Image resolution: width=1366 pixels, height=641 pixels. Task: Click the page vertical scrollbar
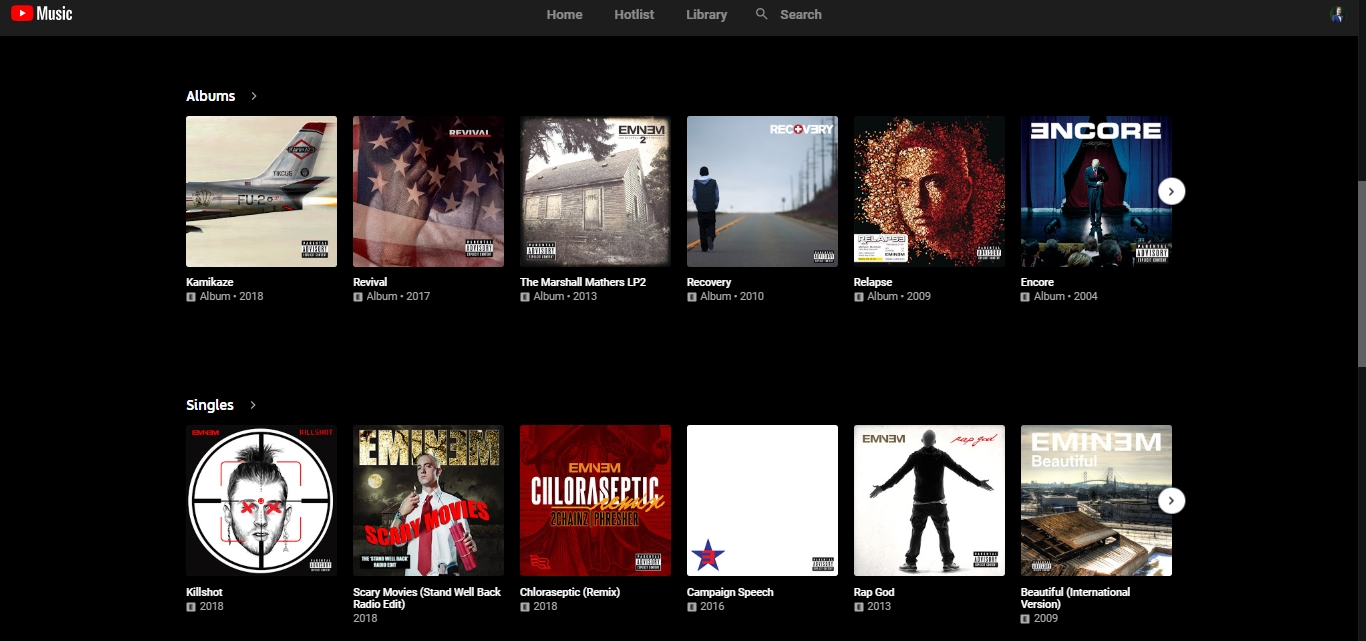tap(1360, 270)
